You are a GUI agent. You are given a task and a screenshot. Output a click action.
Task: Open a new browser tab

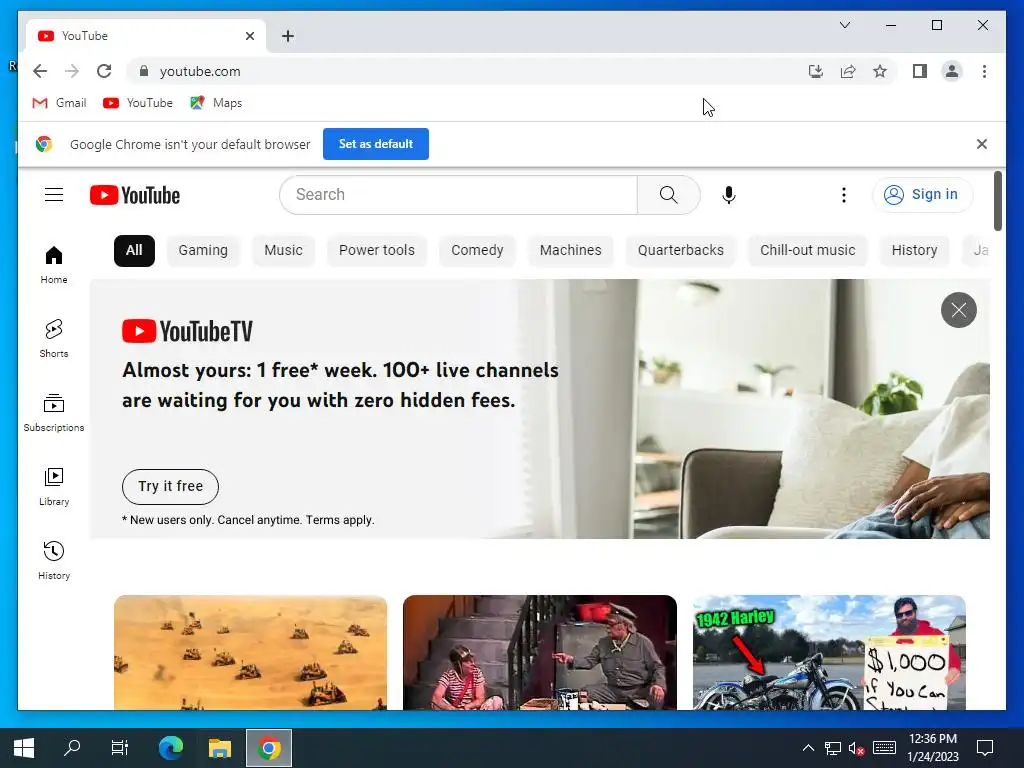coord(287,36)
